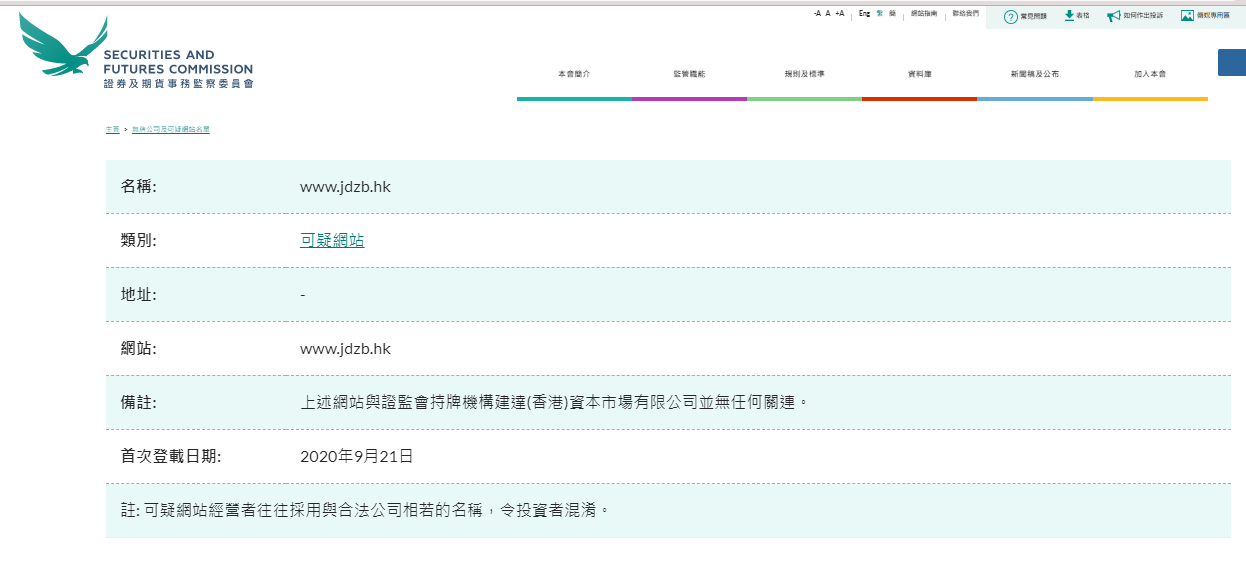Expand 規則及標準 navigation menu
Viewport: 1246px width, 565px height.
(804, 75)
